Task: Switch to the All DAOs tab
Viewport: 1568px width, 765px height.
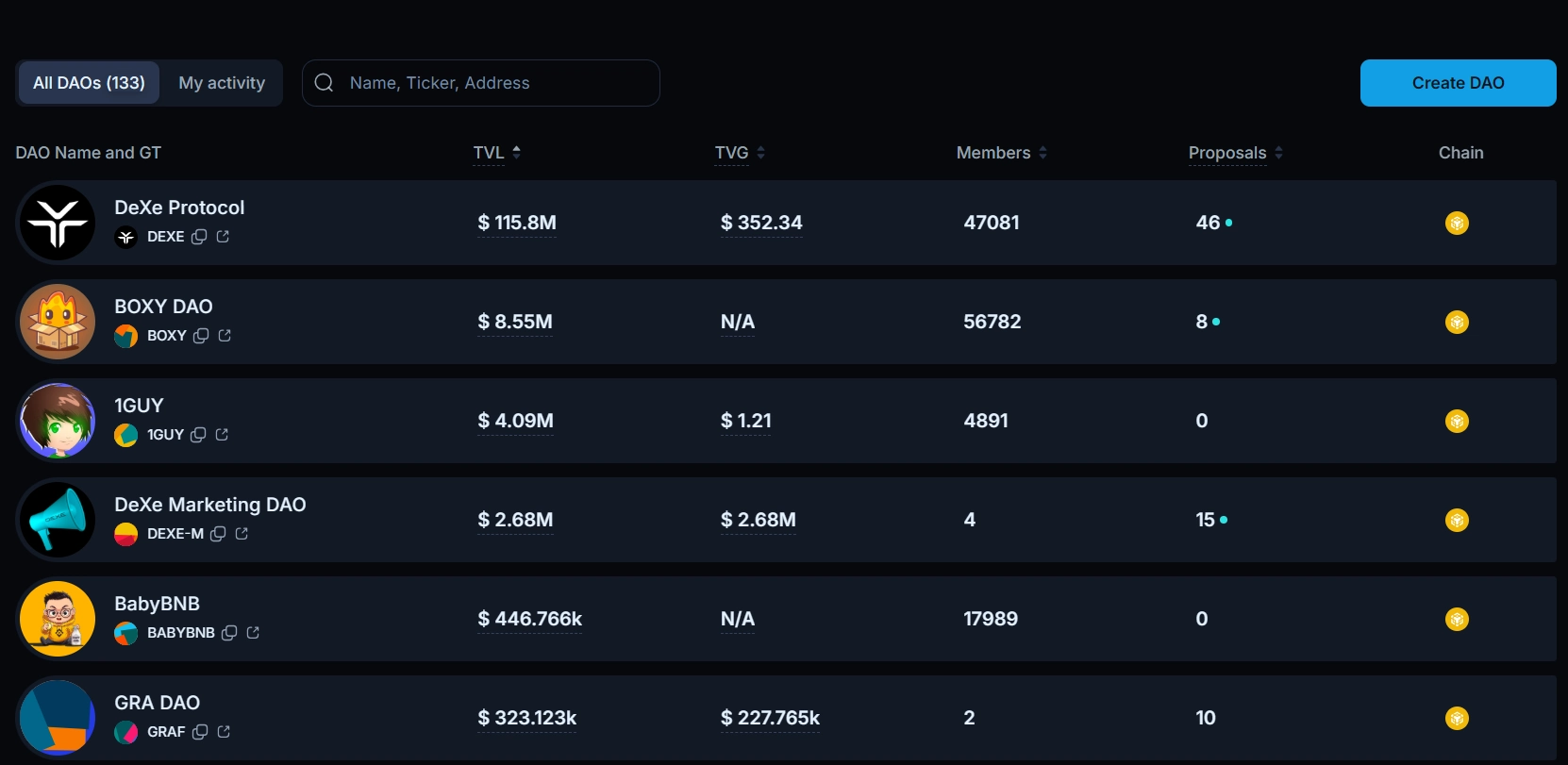Action: coord(89,83)
